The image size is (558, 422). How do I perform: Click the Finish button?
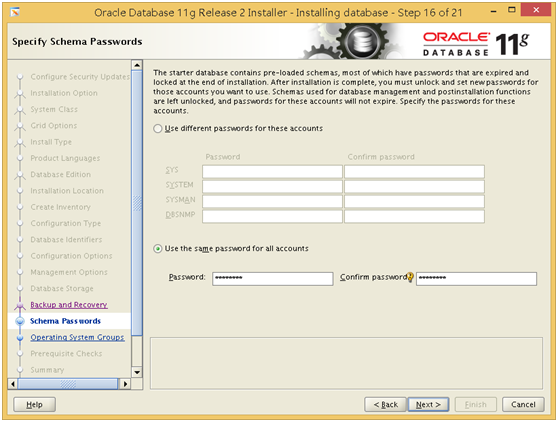(x=475, y=405)
